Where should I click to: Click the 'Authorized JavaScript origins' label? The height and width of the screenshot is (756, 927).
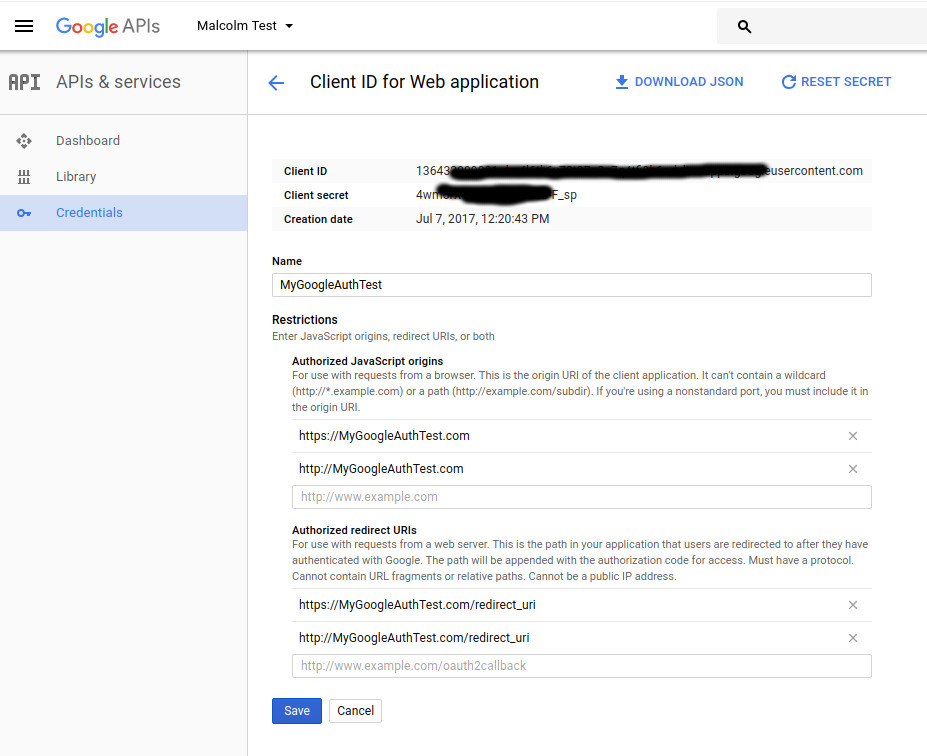pyautogui.click(x=368, y=361)
